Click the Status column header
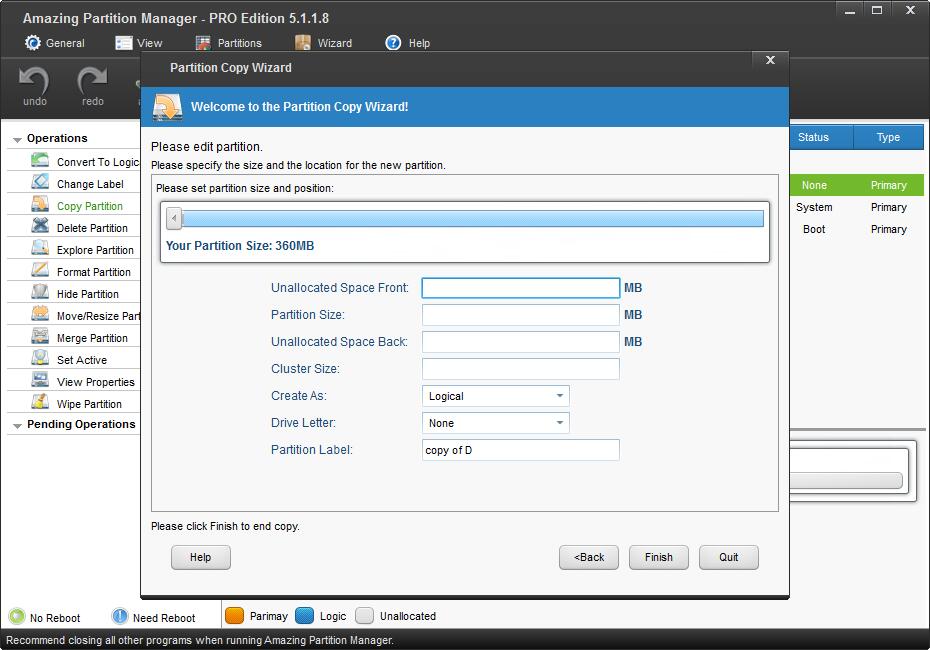 click(x=821, y=137)
